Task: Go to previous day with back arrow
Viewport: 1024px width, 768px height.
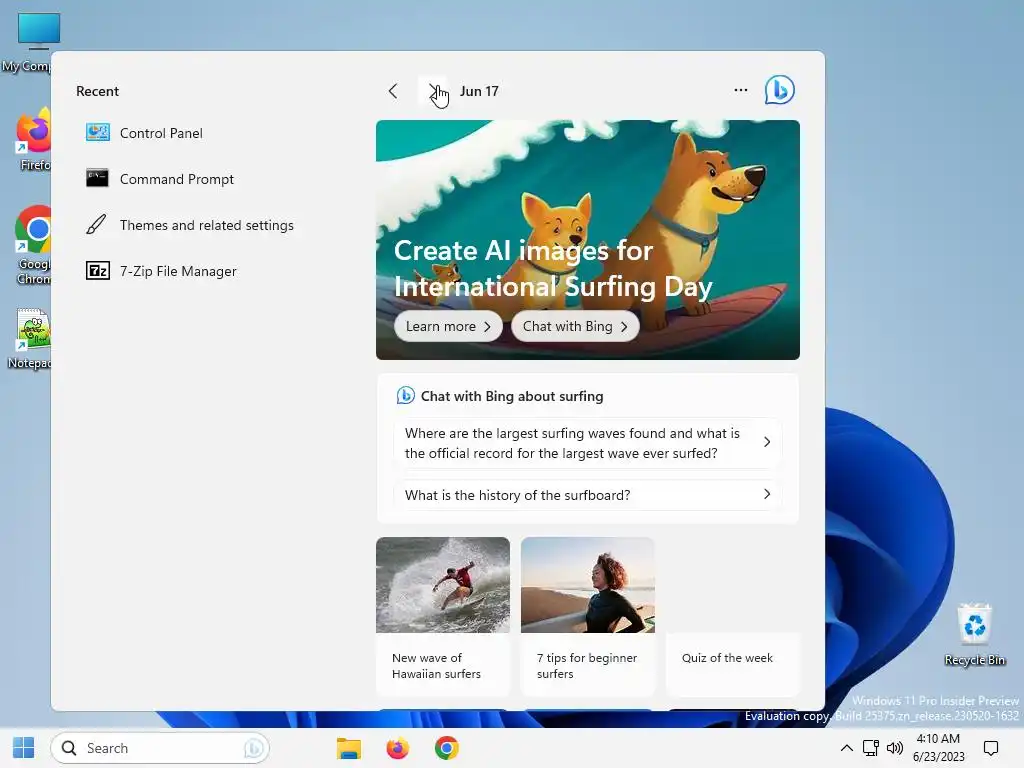Action: coord(392,91)
